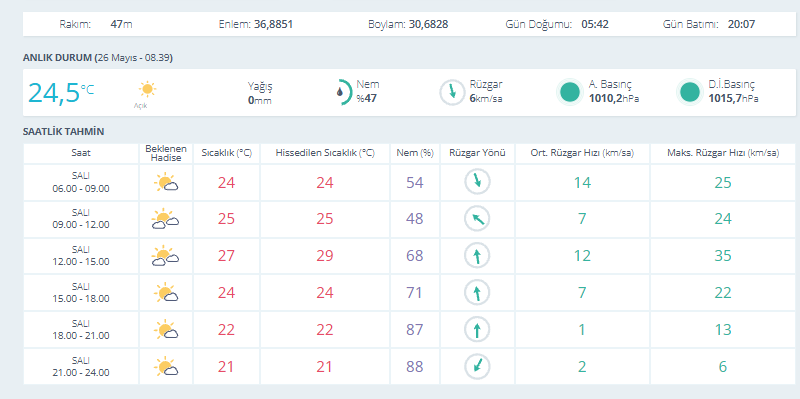Click humidity value 87
This screenshot has height=399, width=800.
[x=415, y=330]
